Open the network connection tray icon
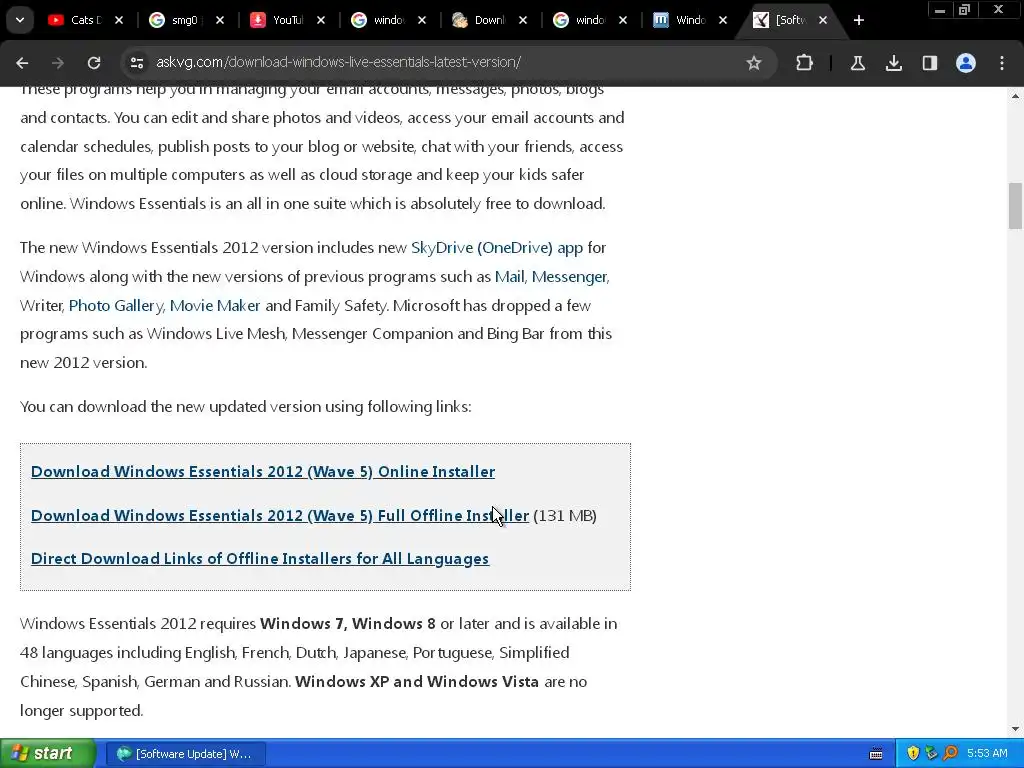Screen dimensions: 1024x768 (931, 754)
